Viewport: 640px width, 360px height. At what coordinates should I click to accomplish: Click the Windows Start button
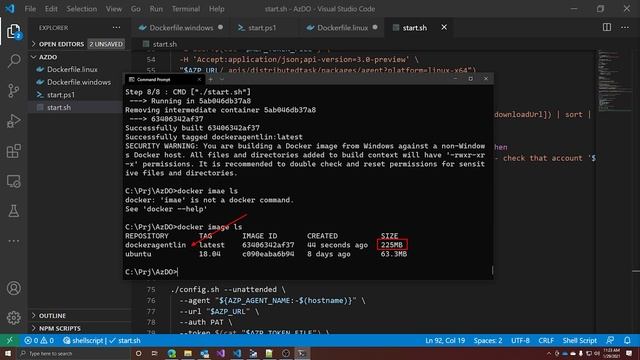click(8, 353)
